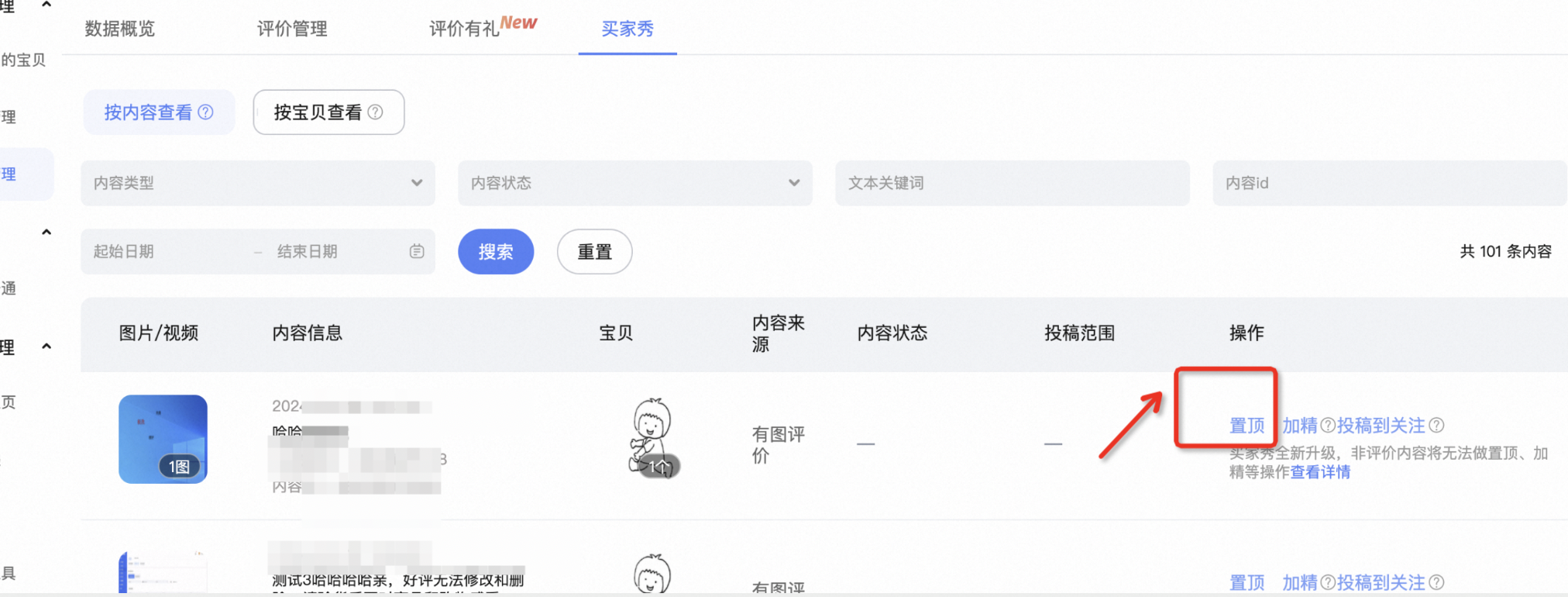
Task: Click the 内容信息 column header
Action: coord(307,333)
